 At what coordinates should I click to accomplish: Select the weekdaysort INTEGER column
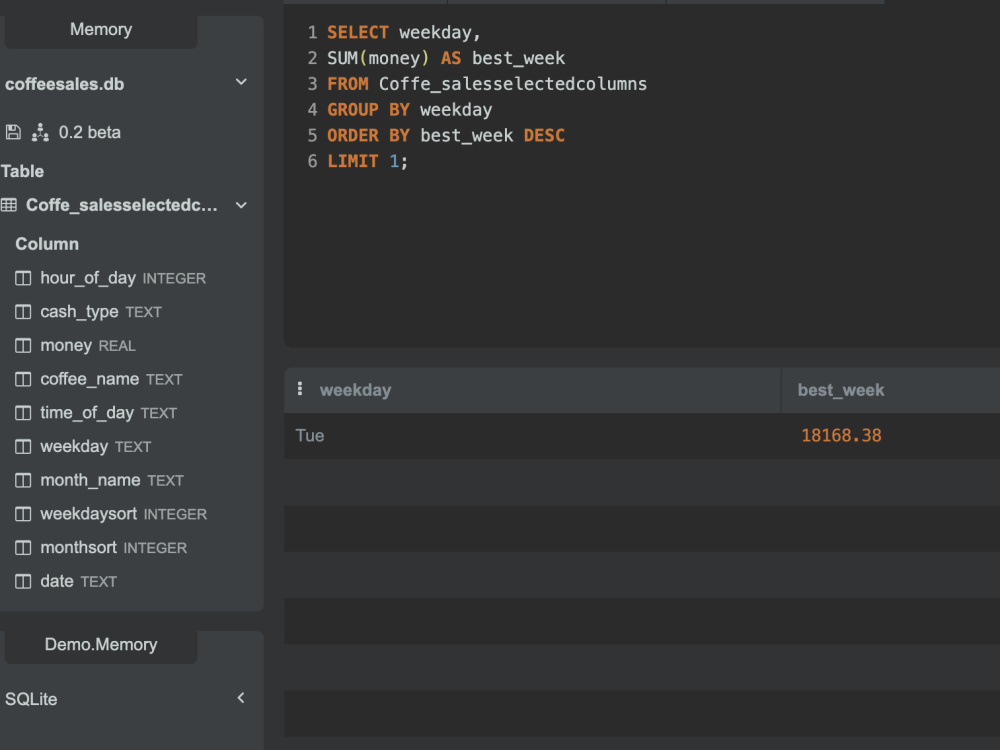124,514
